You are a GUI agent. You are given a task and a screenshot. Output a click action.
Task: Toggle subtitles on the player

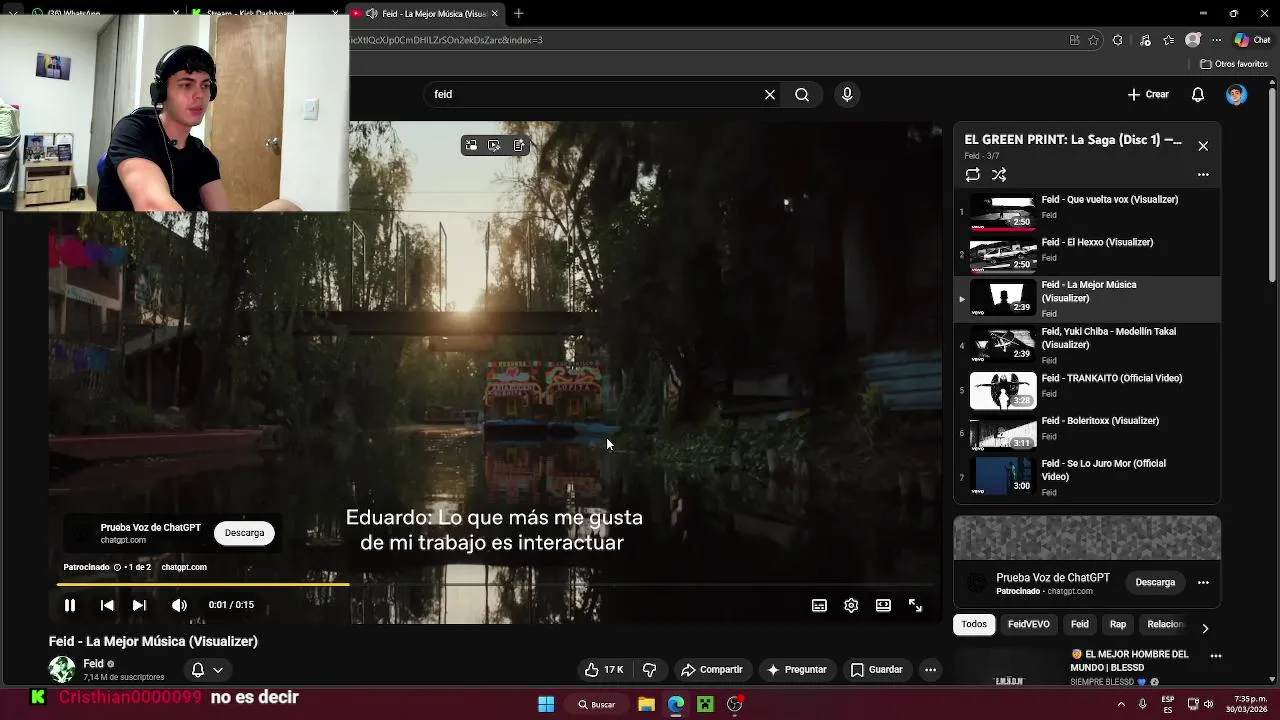point(819,605)
